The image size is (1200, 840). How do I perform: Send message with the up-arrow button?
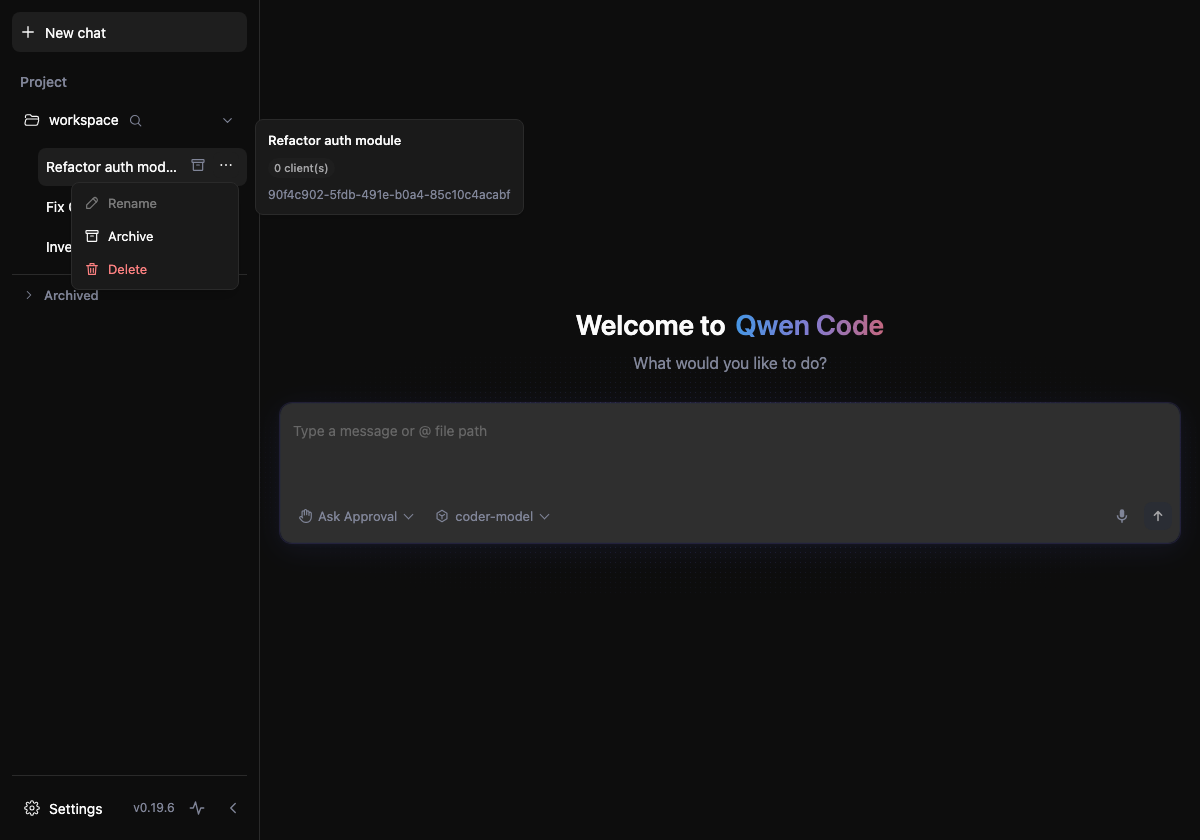click(x=1158, y=516)
